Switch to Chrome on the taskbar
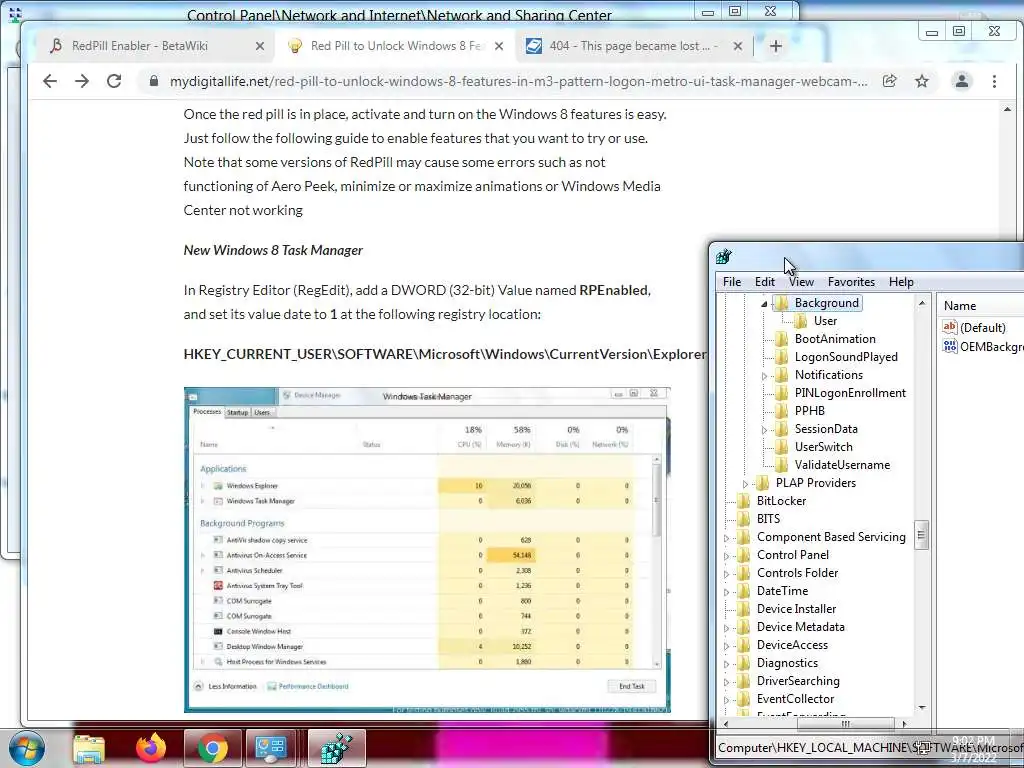1024x768 pixels. tap(212, 748)
